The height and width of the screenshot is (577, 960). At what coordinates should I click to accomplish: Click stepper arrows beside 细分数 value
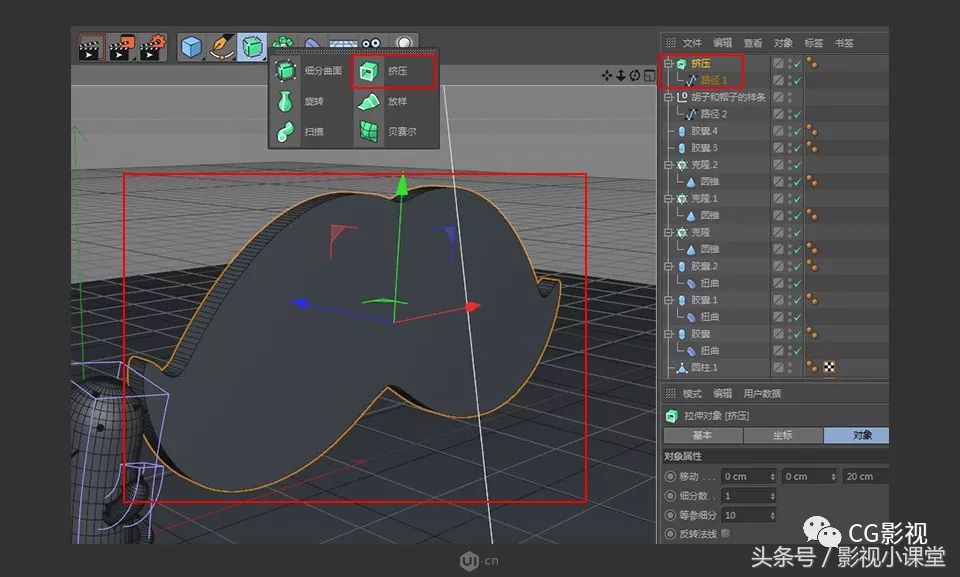point(771,497)
